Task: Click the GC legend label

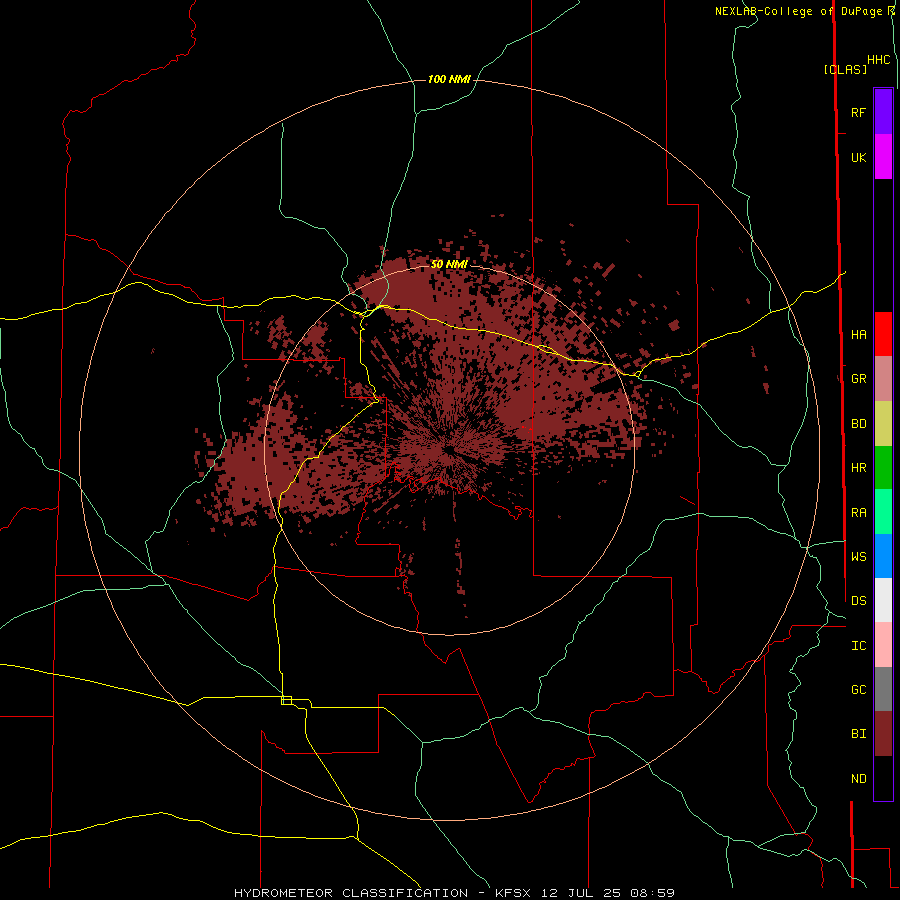Action: [858, 689]
